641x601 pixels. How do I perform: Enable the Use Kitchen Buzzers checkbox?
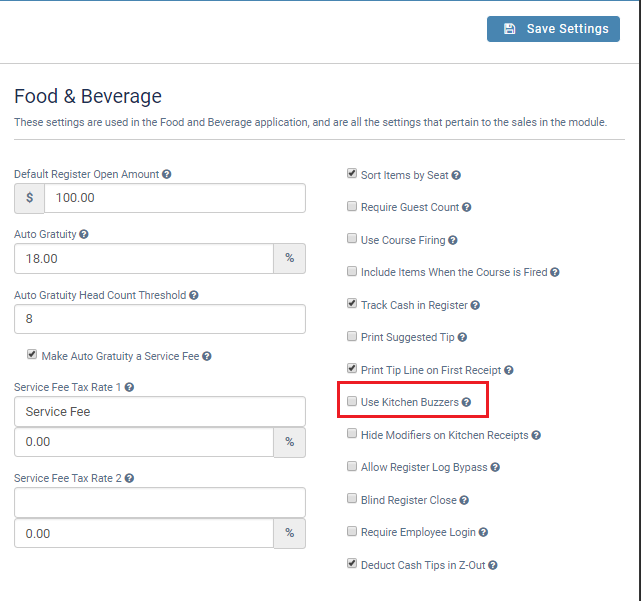[352, 402]
